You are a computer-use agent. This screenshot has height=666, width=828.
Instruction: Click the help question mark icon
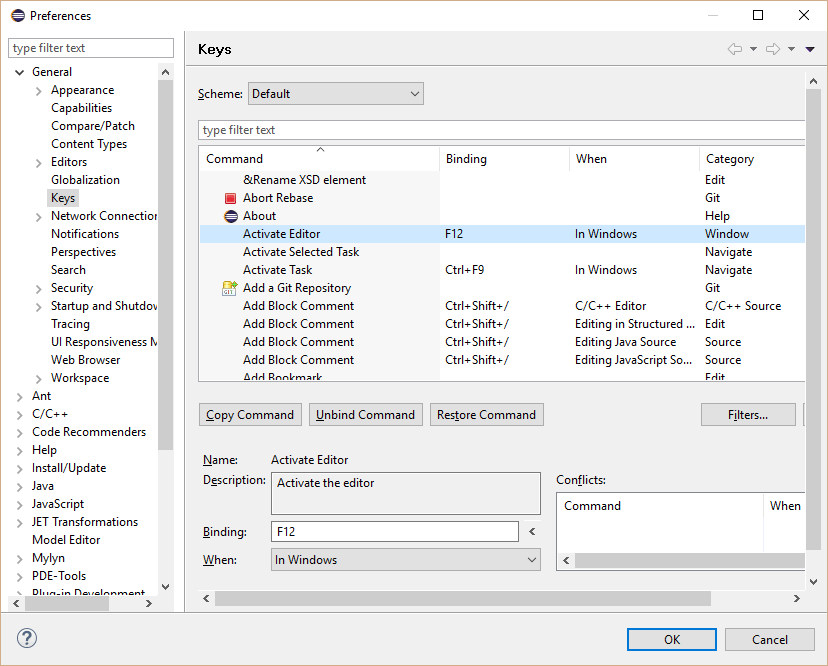[26, 638]
